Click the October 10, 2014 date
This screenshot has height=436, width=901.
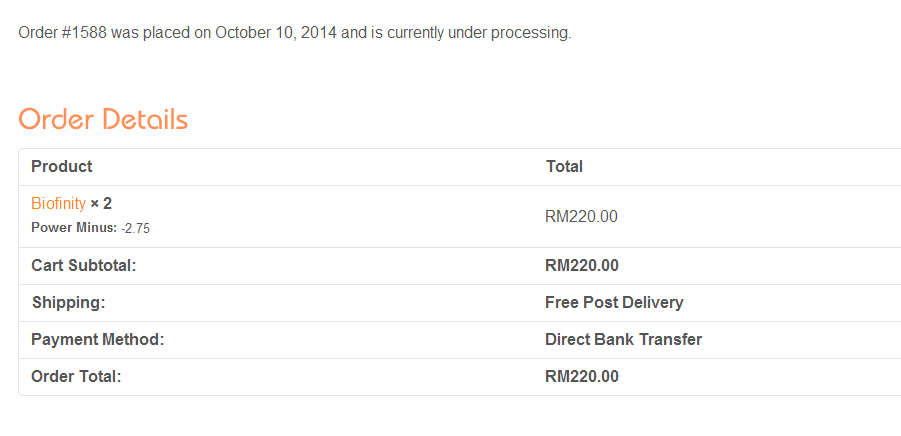pos(276,33)
